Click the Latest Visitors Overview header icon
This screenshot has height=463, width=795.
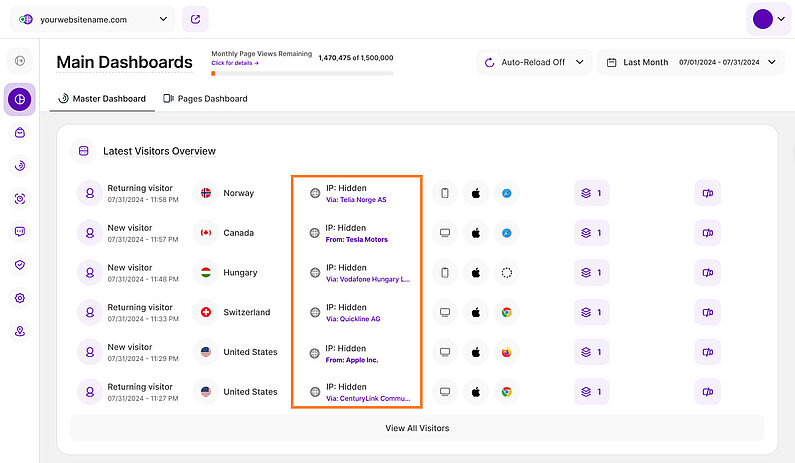(84, 151)
